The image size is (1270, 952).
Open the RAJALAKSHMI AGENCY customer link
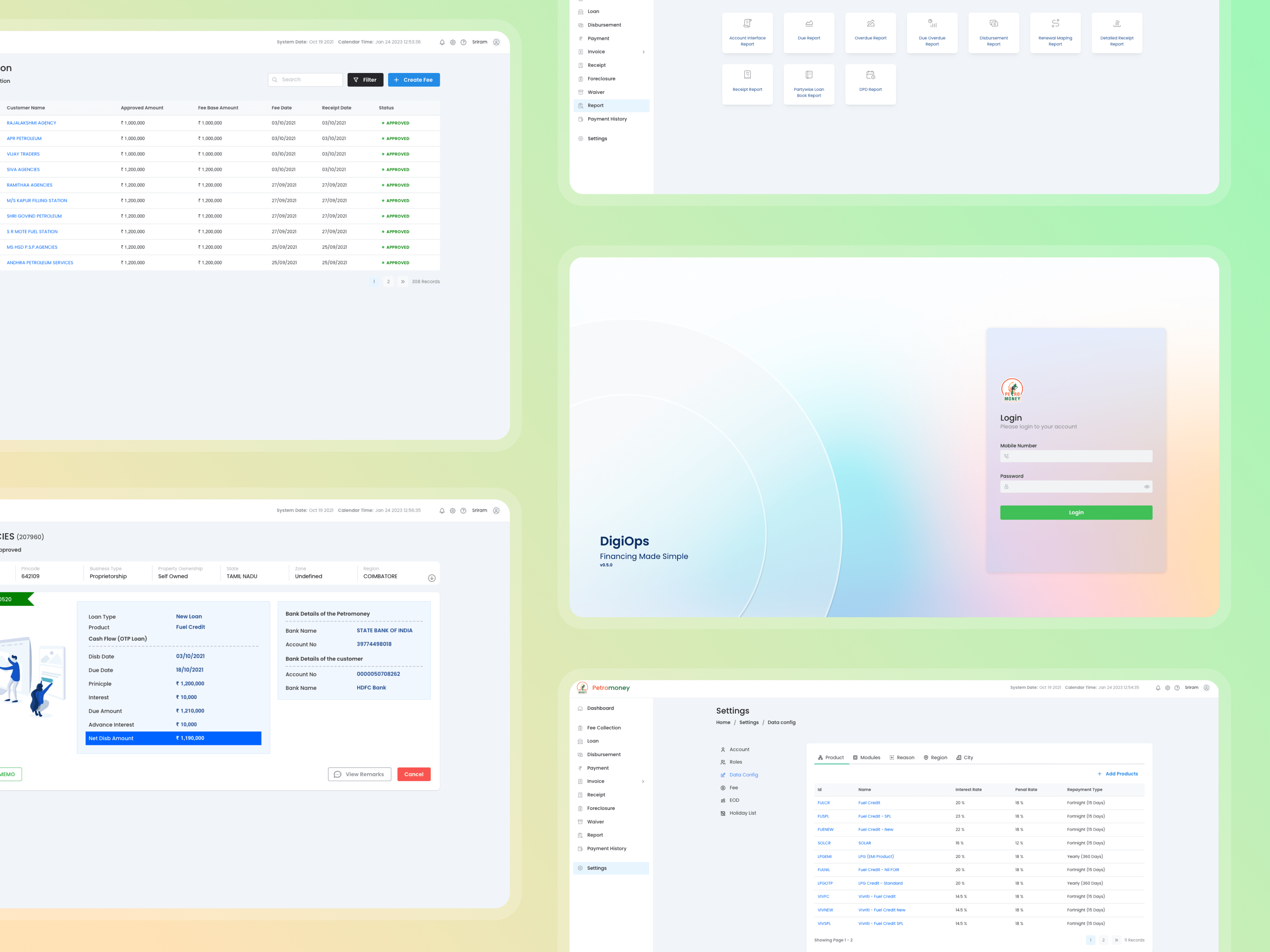click(x=32, y=123)
